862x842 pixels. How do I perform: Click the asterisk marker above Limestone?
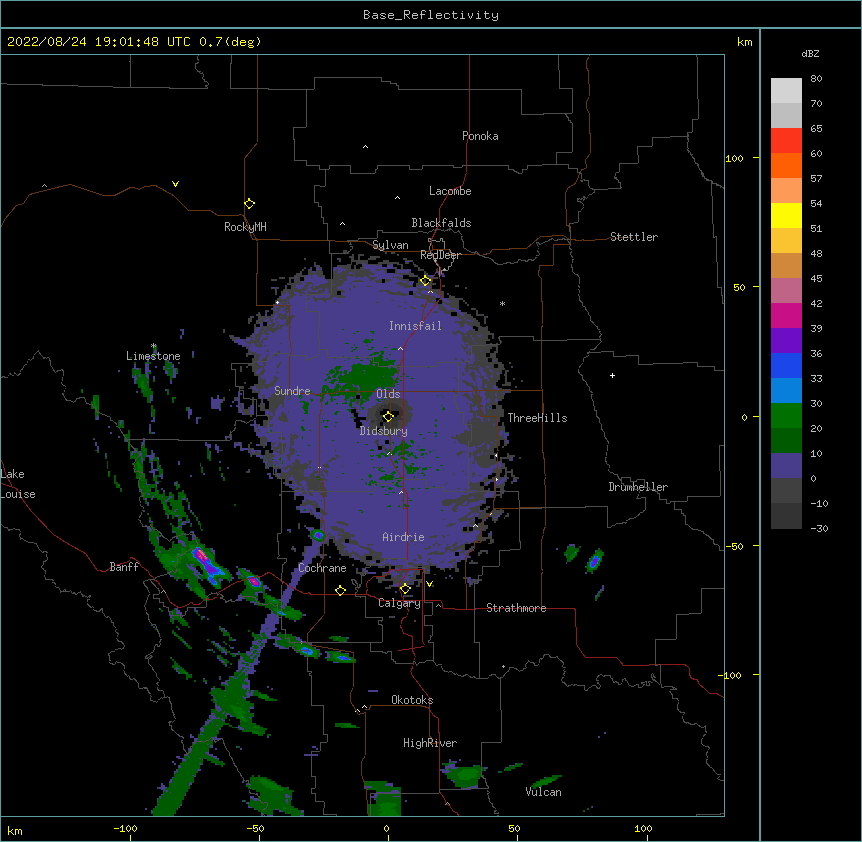pyautogui.click(x=153, y=346)
